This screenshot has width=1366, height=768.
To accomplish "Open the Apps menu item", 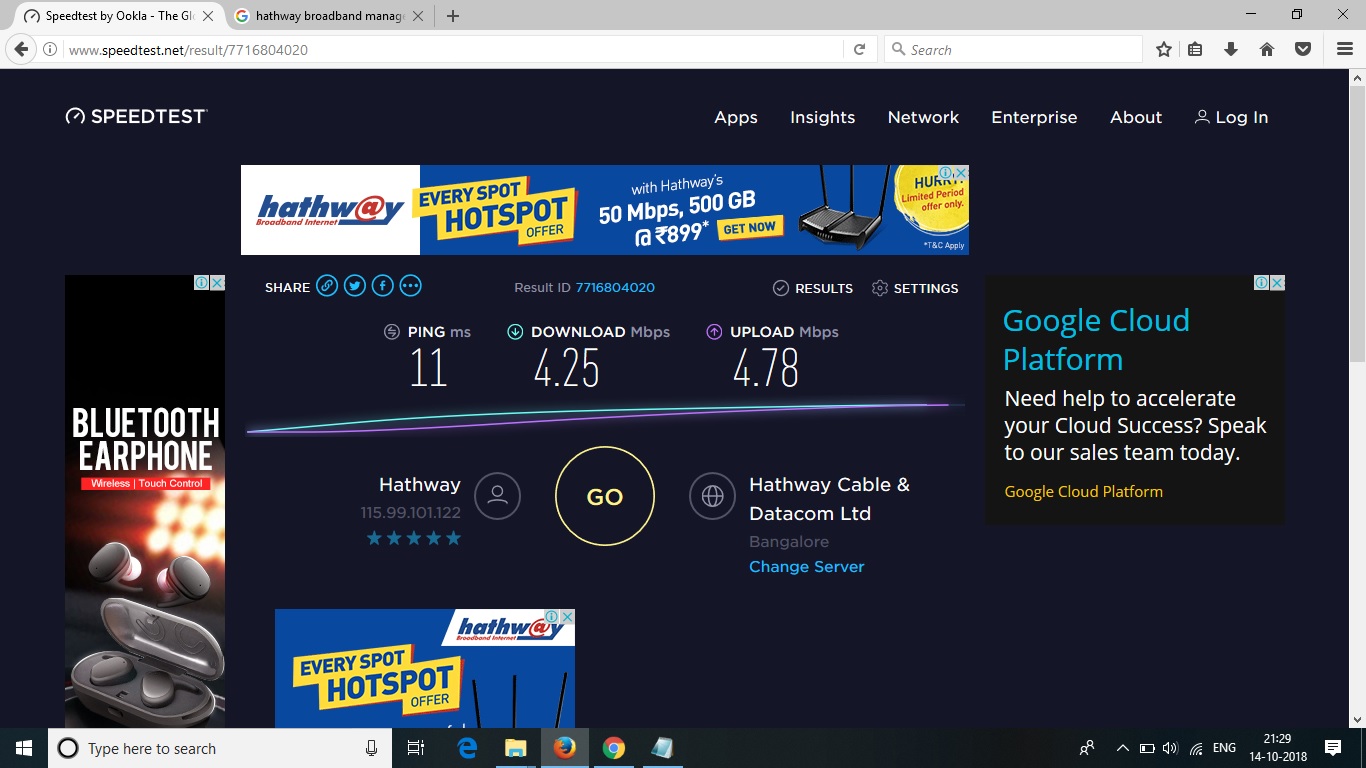I will tap(735, 117).
